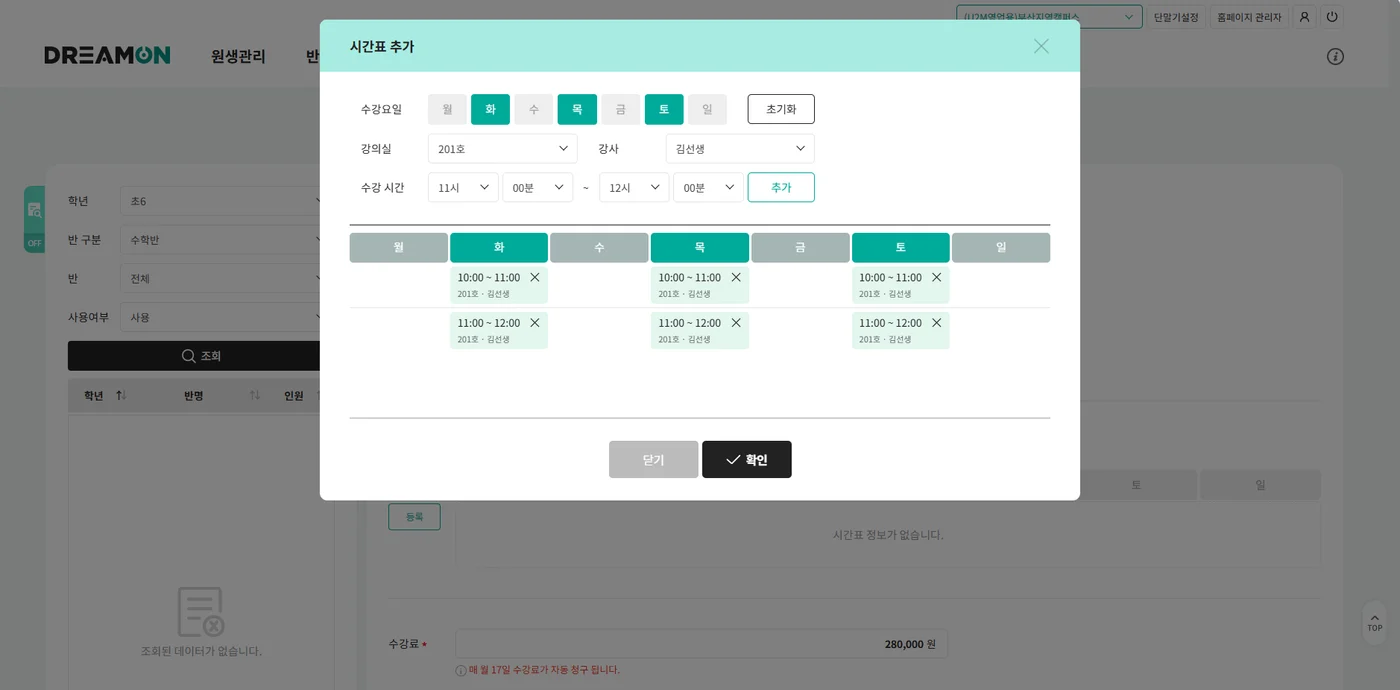Open the 반 구분 수학반 dropdown

(220, 240)
